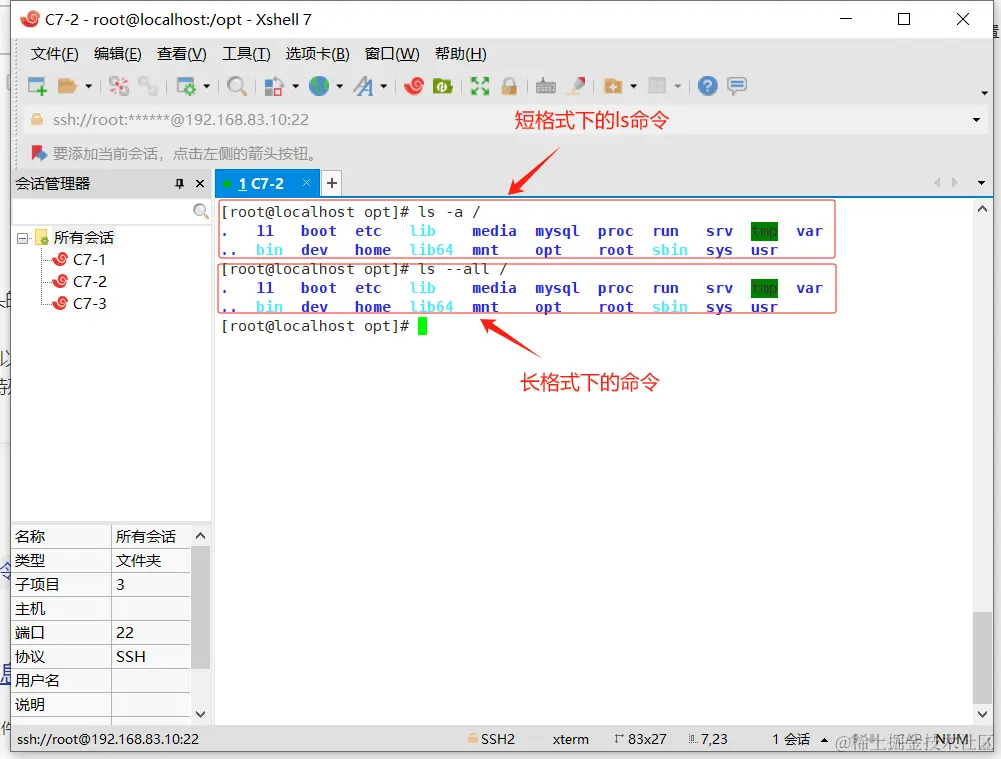Switch to the 1 C7-2 tab

[x=260, y=184]
